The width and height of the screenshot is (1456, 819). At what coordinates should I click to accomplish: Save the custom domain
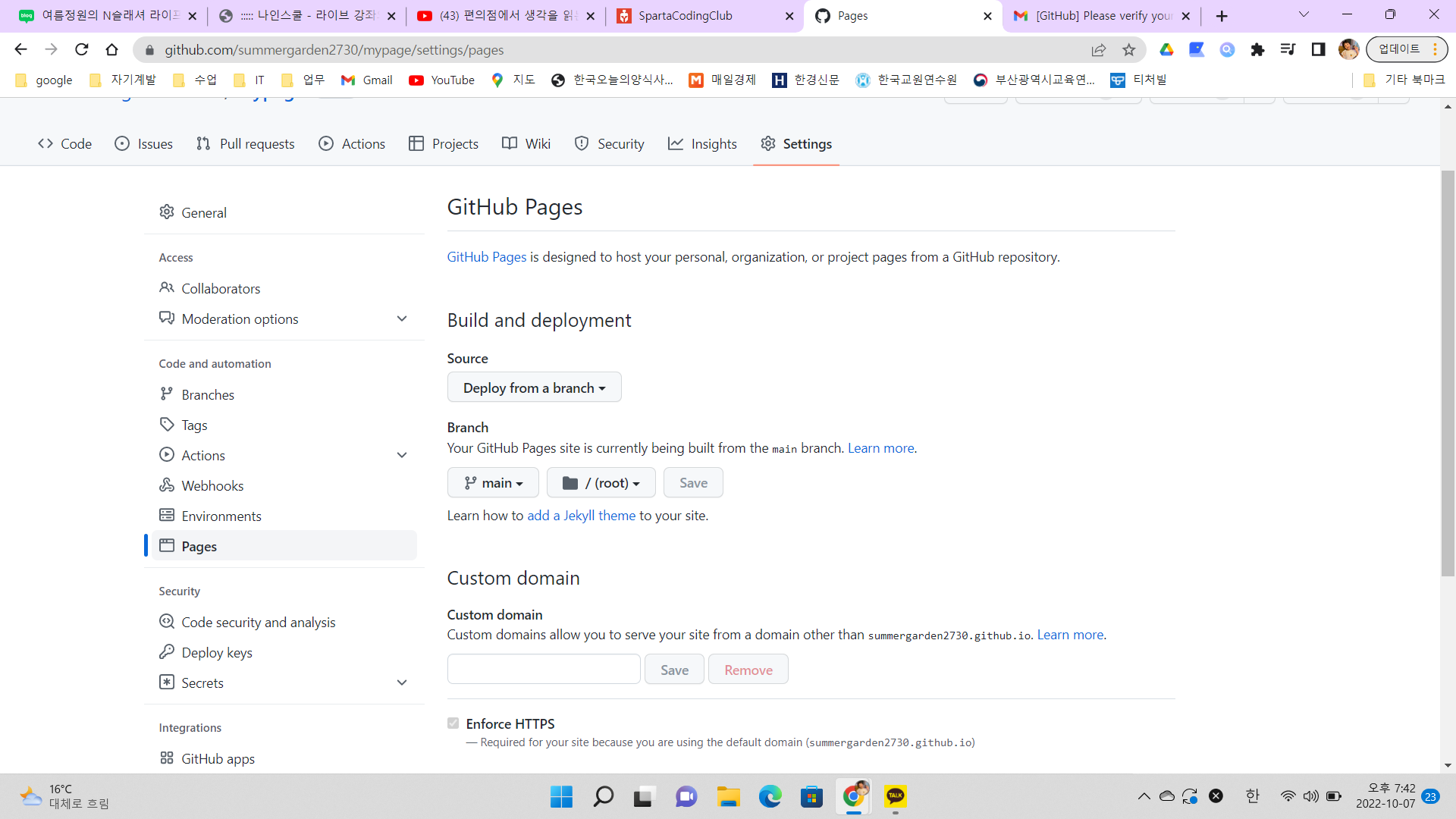pos(674,670)
